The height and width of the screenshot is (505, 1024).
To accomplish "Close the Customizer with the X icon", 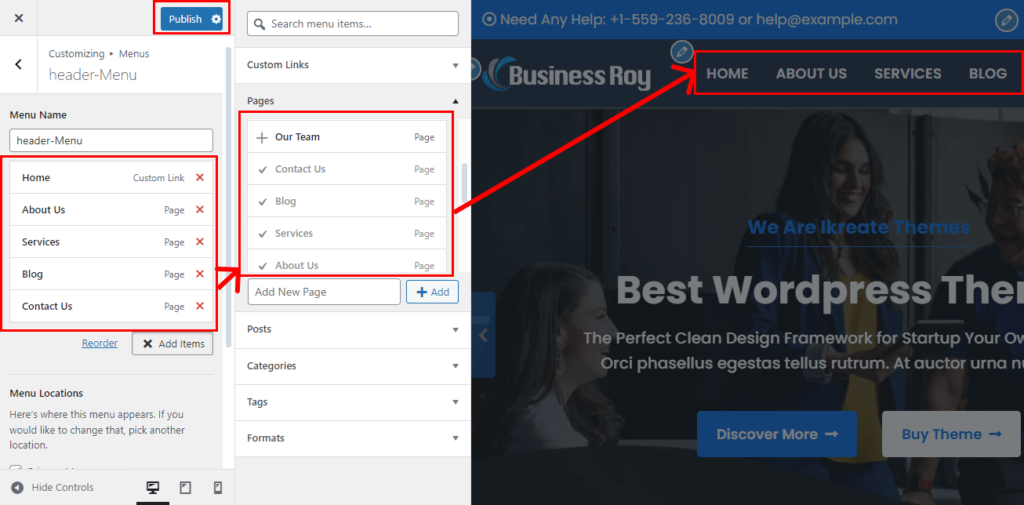I will click(x=19, y=19).
